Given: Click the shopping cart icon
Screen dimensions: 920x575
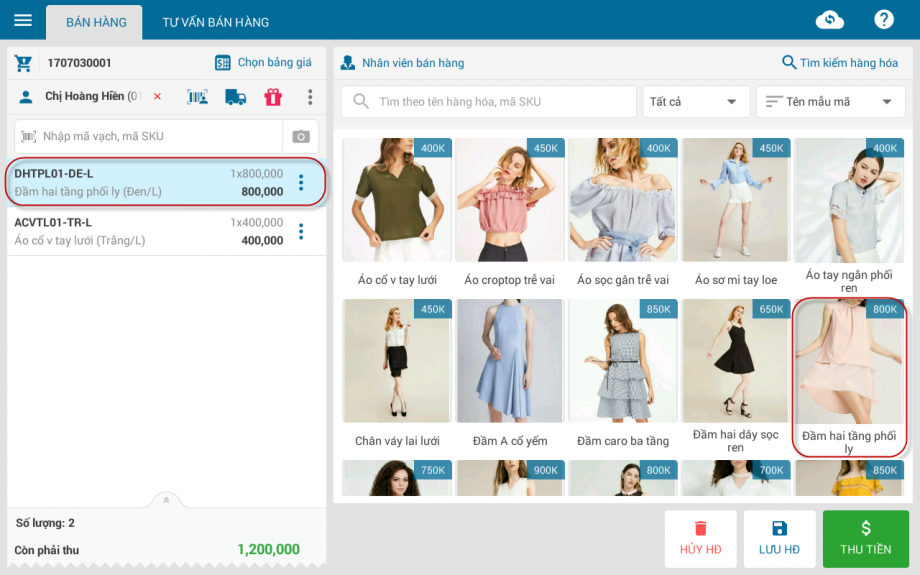Looking at the screenshot, I should tap(23, 63).
